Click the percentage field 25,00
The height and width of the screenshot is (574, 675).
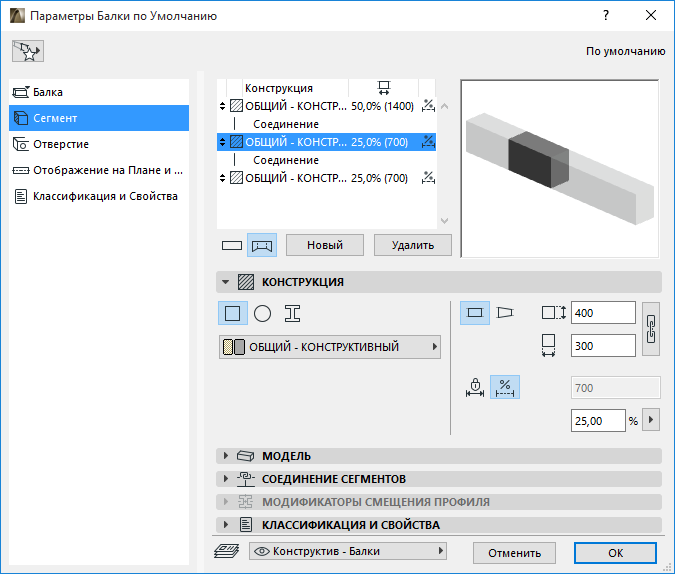(598, 421)
